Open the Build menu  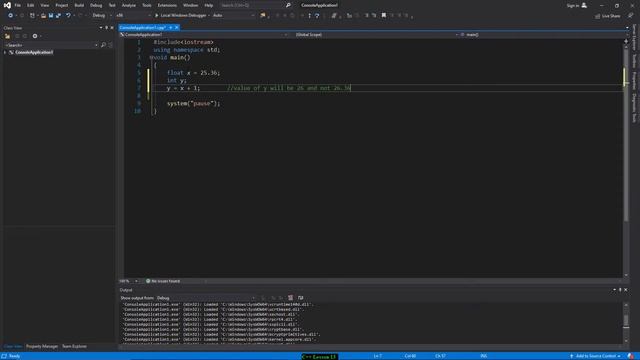79,5
